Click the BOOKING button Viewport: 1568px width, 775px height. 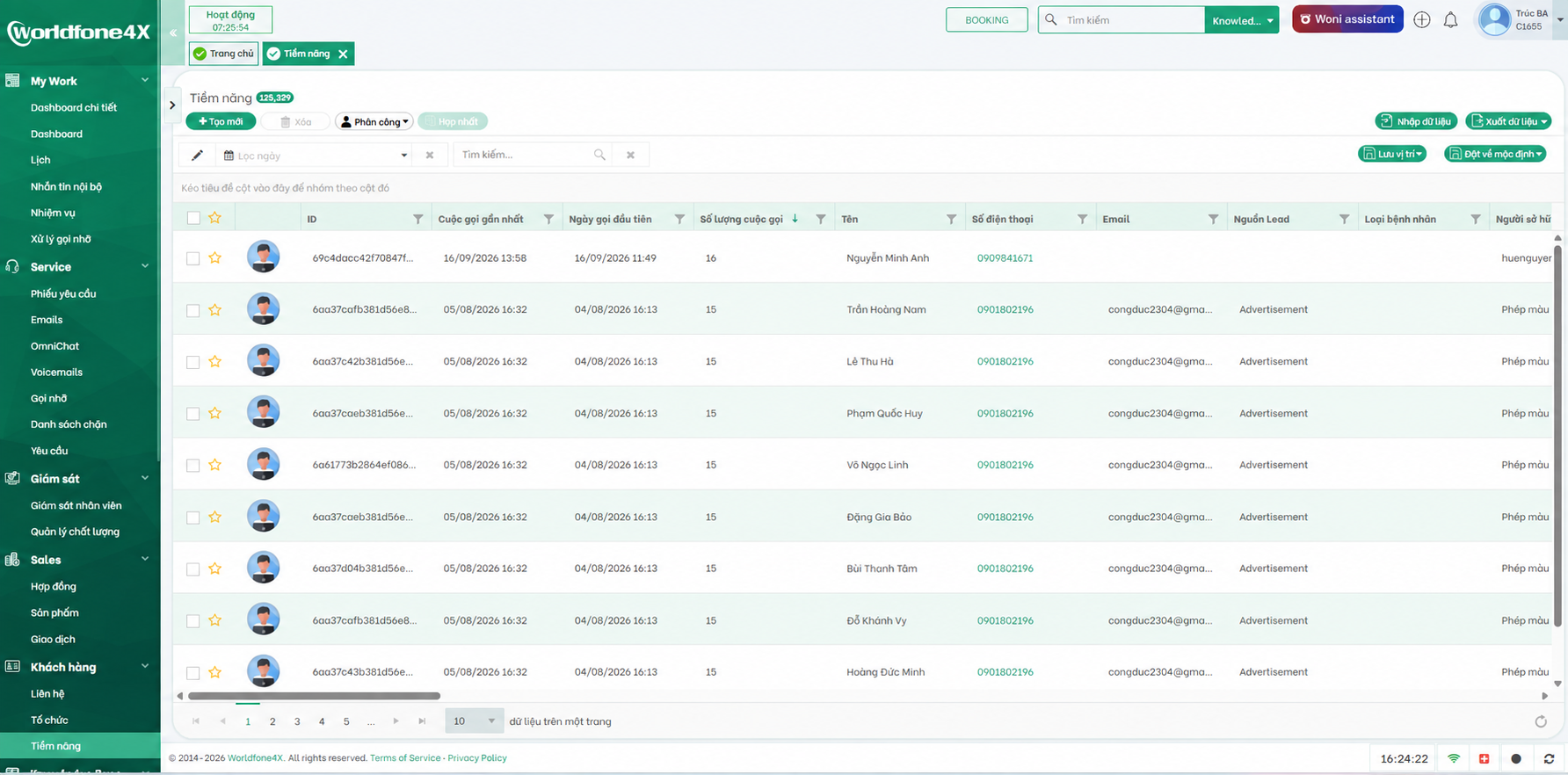pos(987,20)
